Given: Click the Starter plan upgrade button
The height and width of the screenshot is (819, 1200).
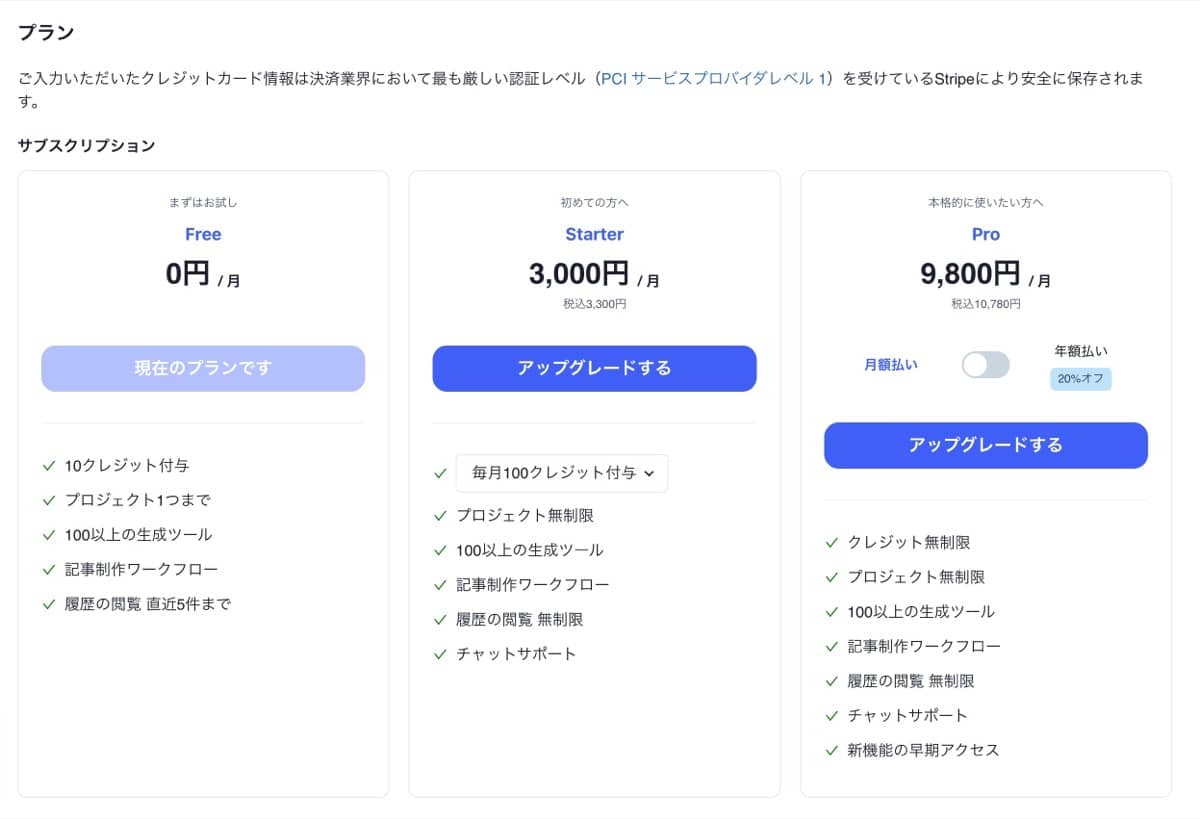Looking at the screenshot, I should pos(594,368).
